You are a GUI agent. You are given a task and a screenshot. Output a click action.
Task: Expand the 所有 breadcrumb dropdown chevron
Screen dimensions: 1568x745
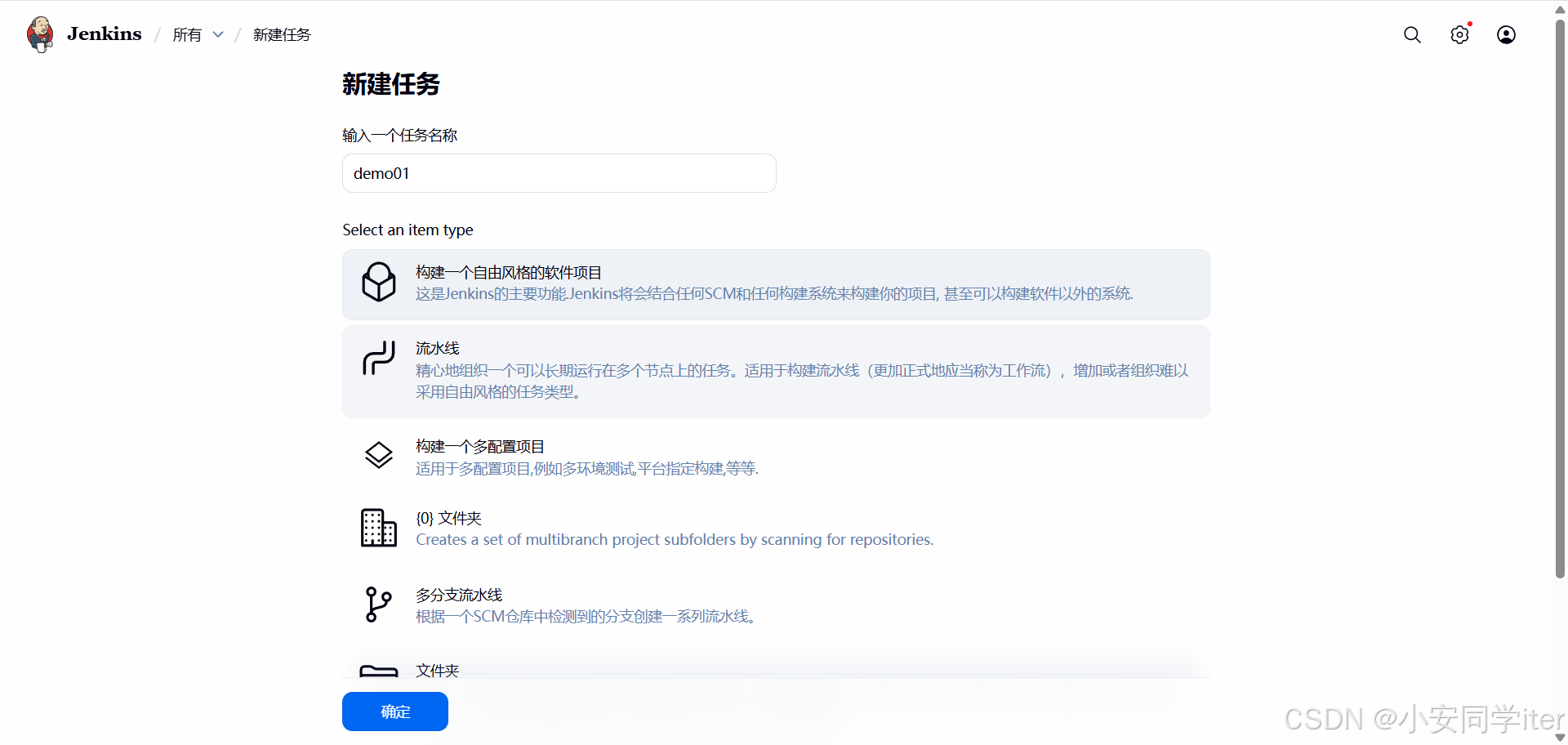[218, 34]
